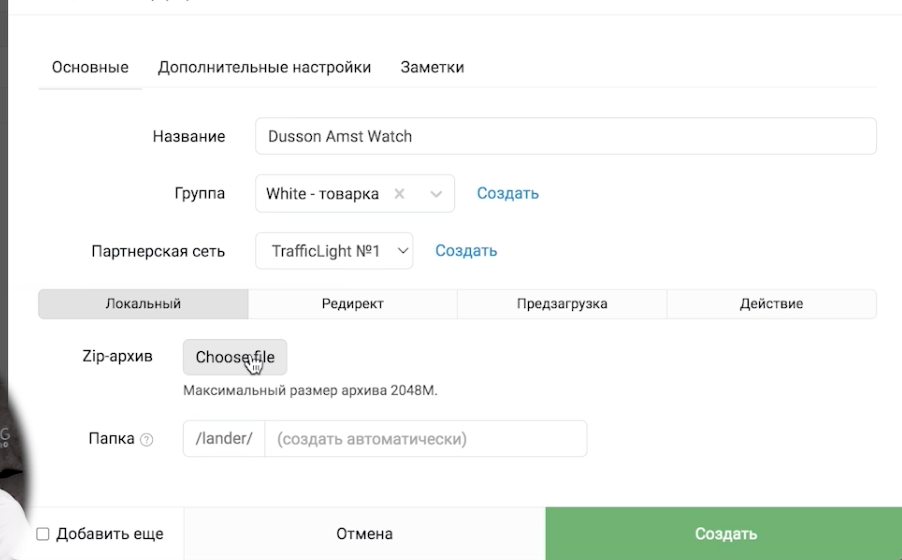
Task: Click the green Создать button
Action: pos(724,534)
